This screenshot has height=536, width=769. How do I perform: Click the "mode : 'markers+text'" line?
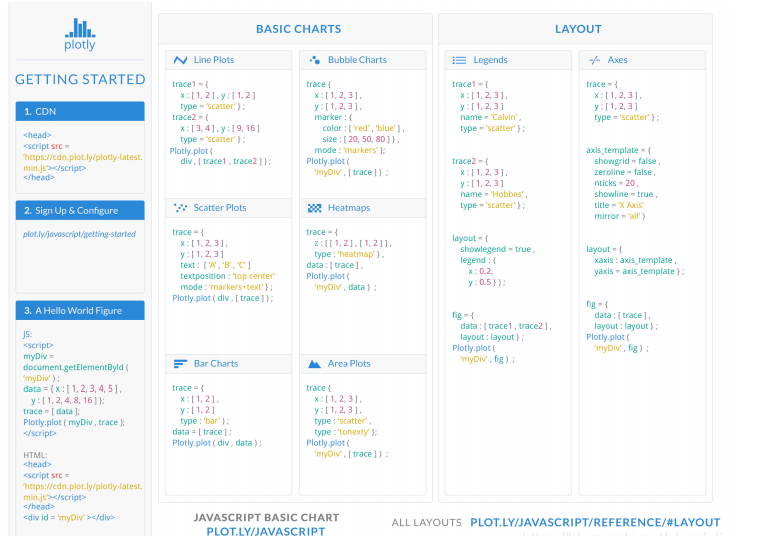(x=227, y=287)
